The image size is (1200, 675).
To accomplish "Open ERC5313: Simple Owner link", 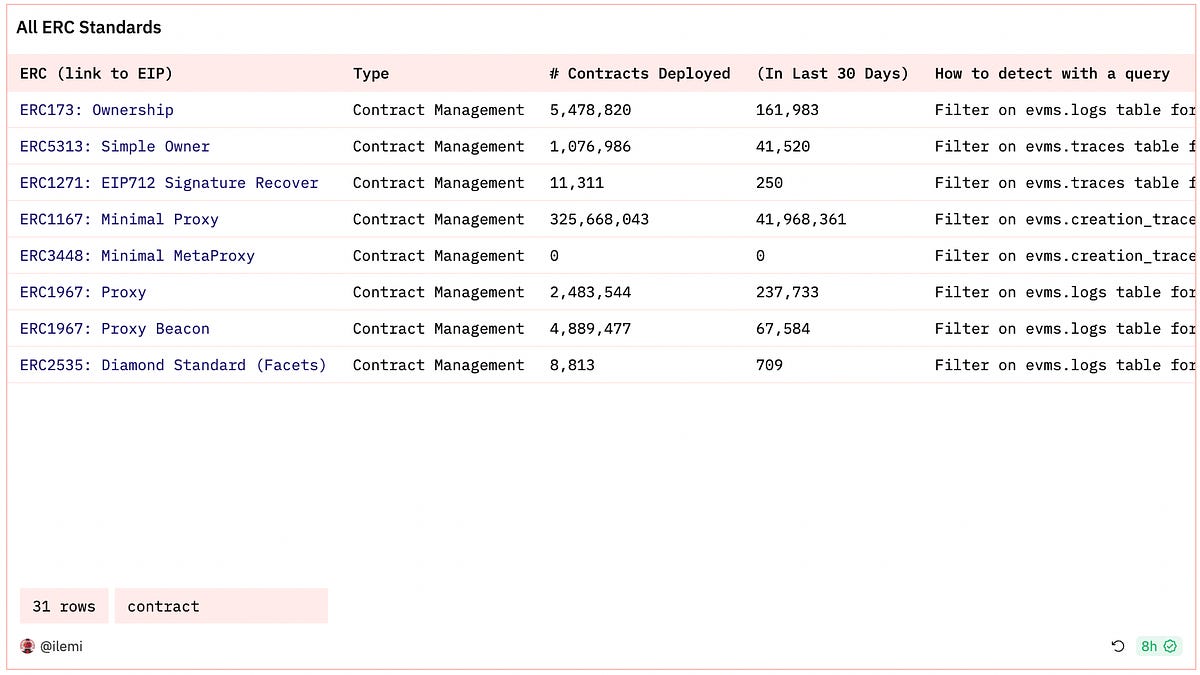I will pos(113,146).
